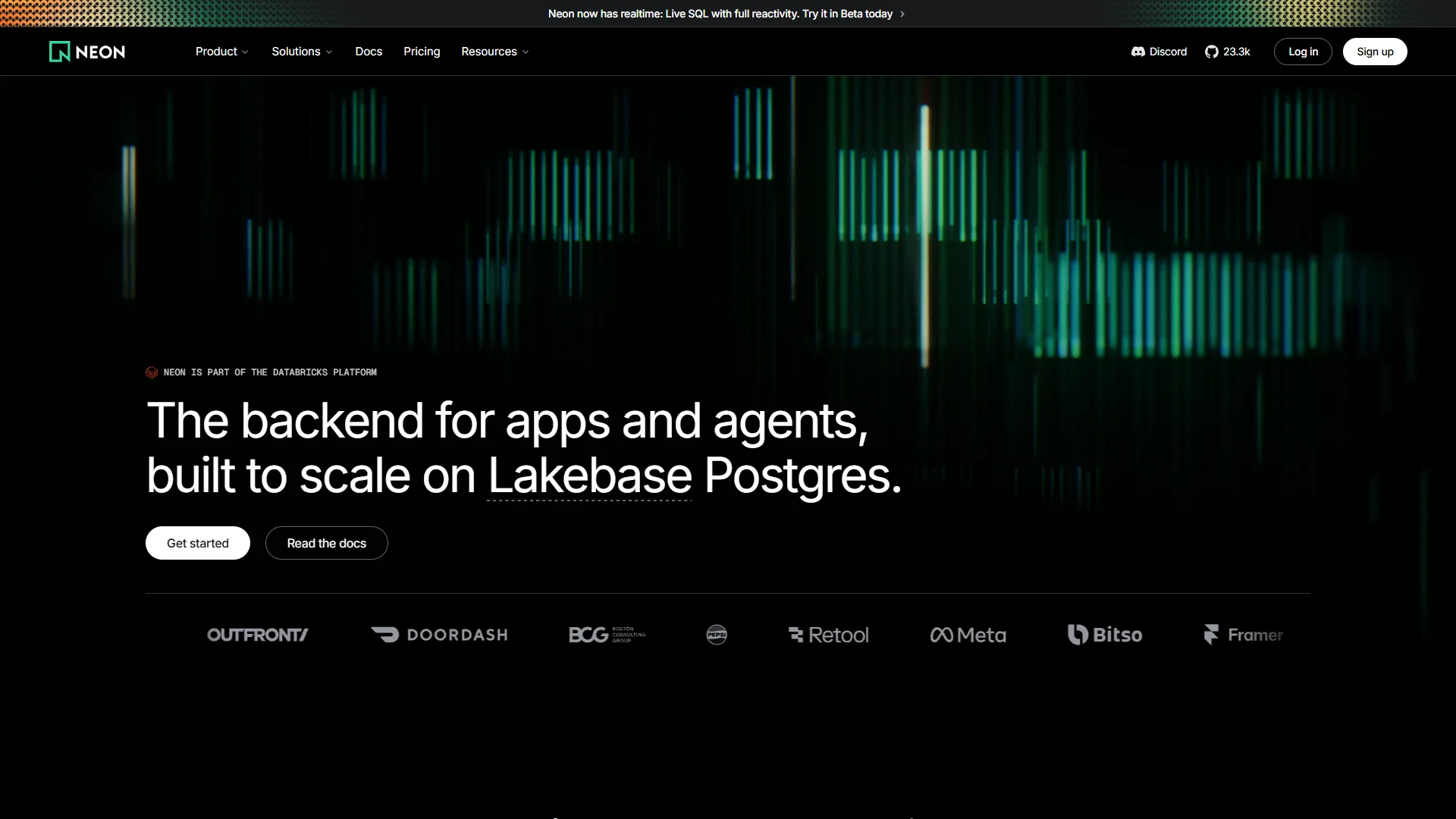Click the BCG customer logo
This screenshot has height=819, width=1456.
click(x=607, y=635)
